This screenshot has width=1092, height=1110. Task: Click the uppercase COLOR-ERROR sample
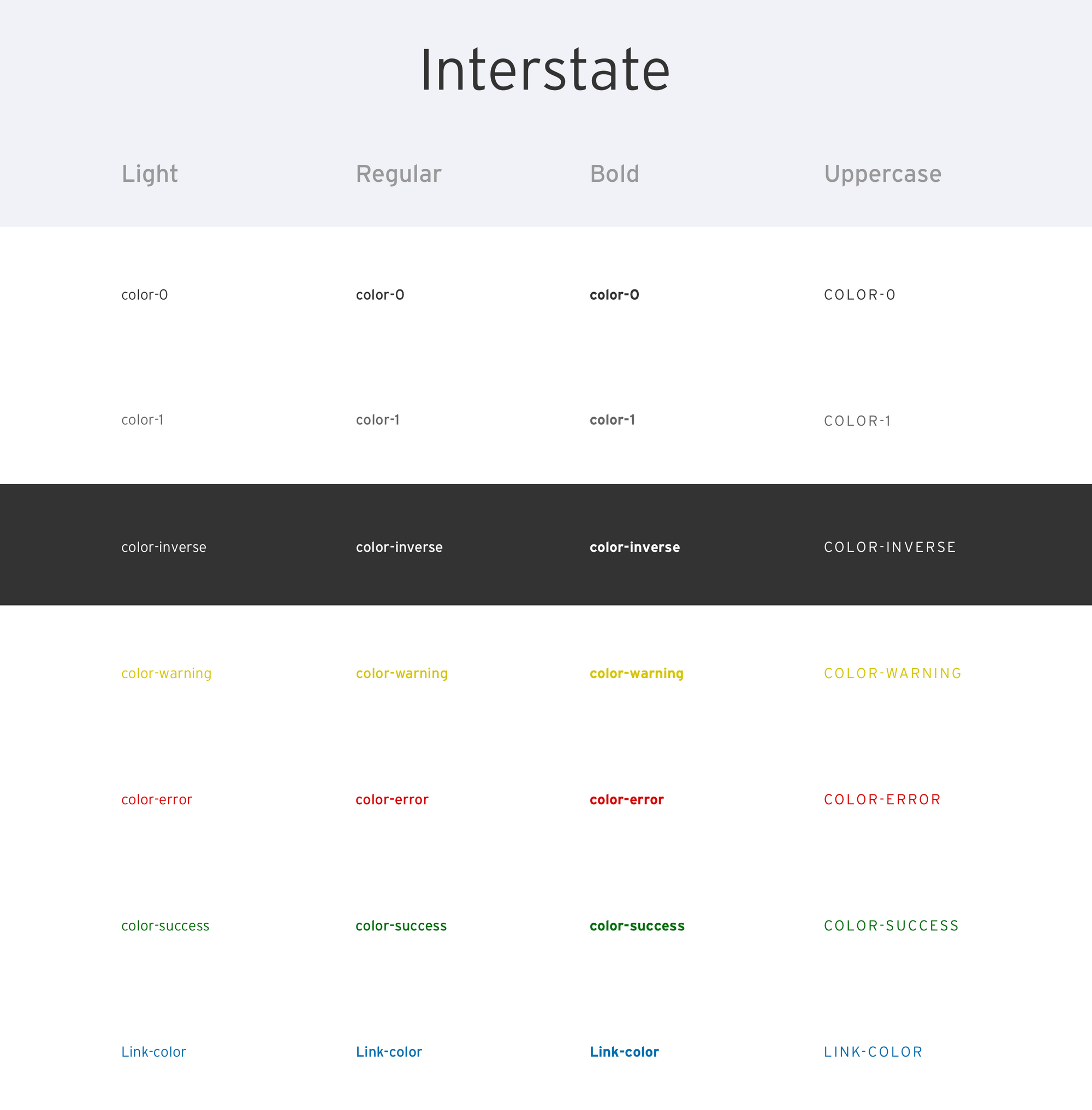tap(882, 800)
